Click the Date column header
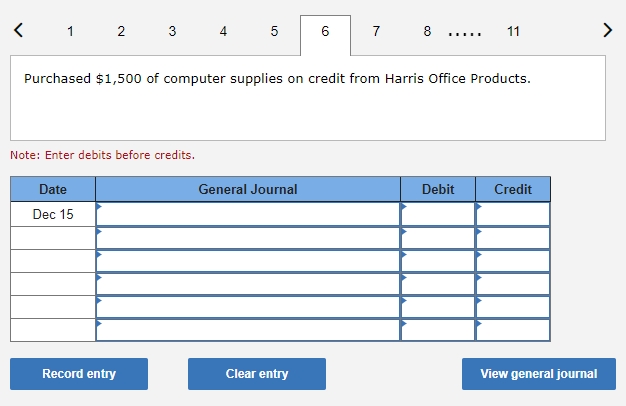The image size is (626, 406). [53, 189]
